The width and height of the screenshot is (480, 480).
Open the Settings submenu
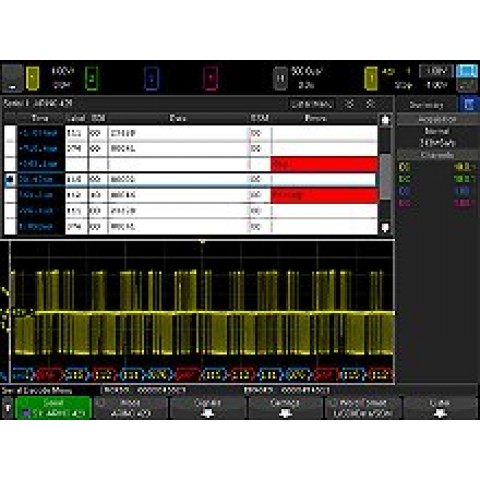[285, 408]
